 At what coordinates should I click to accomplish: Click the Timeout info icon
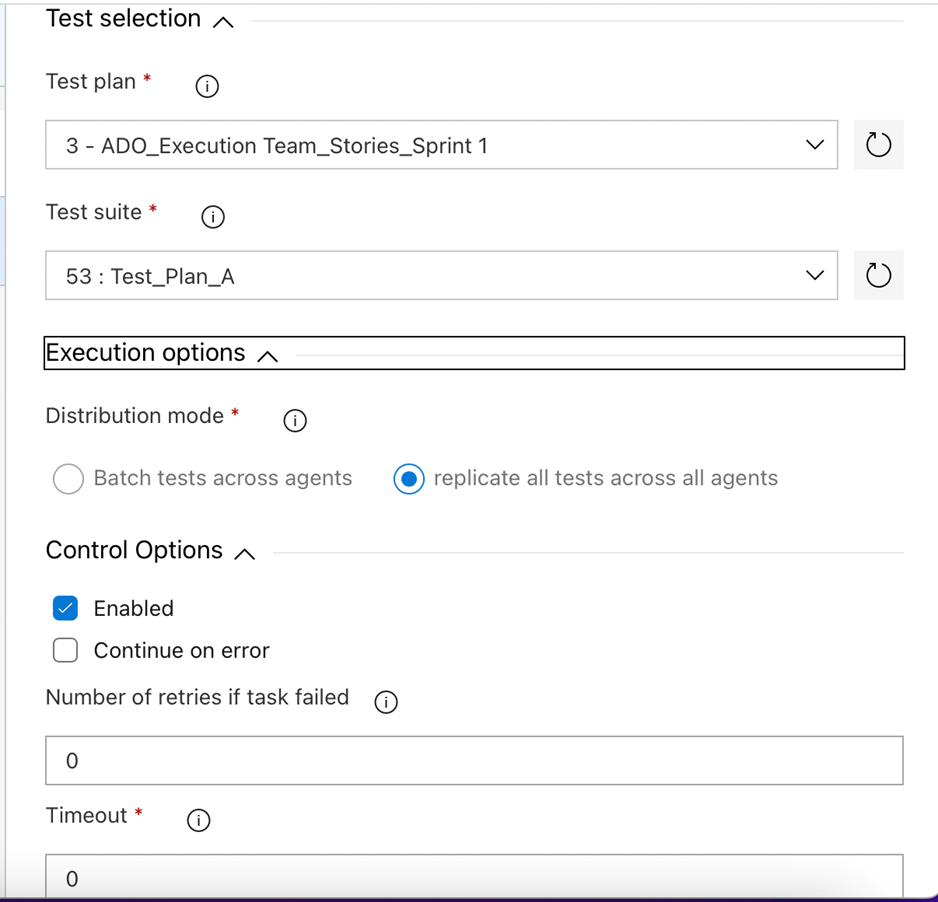(199, 821)
